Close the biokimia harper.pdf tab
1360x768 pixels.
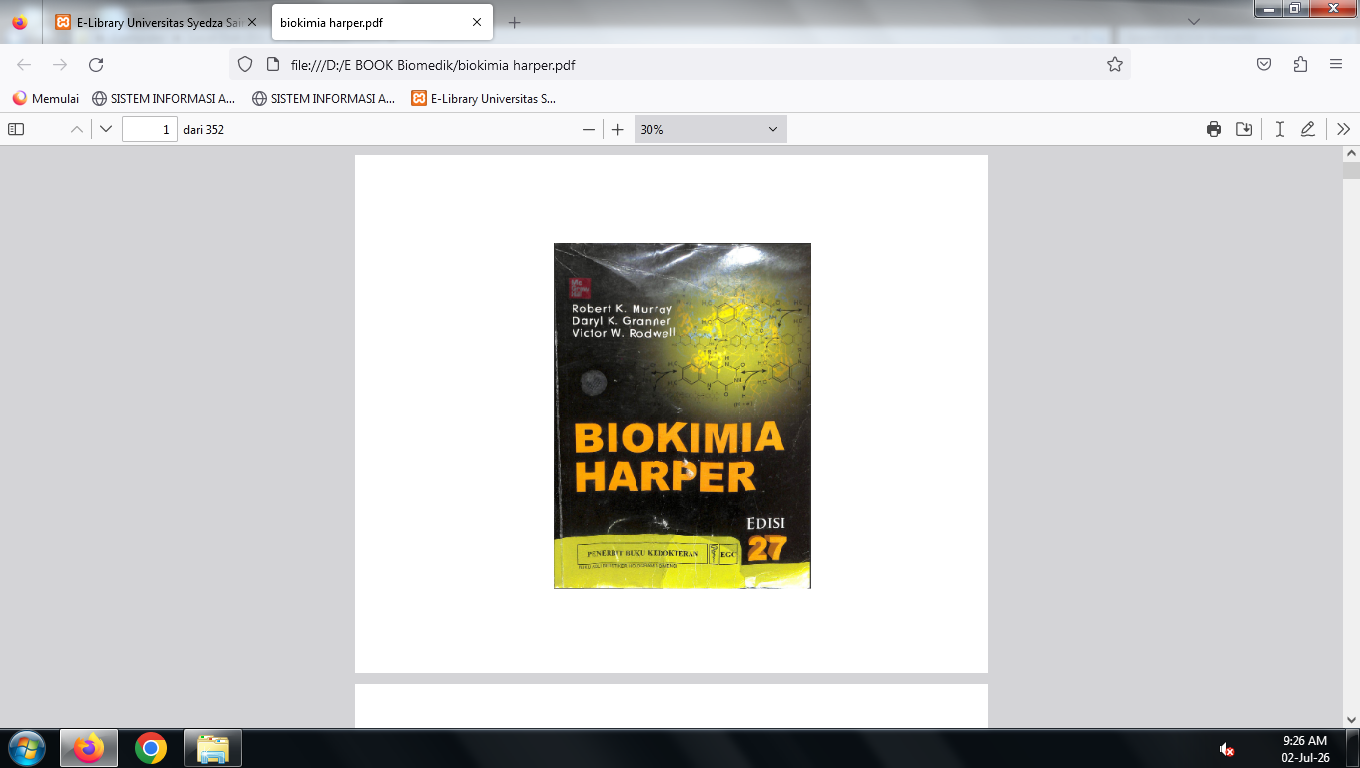(x=477, y=22)
